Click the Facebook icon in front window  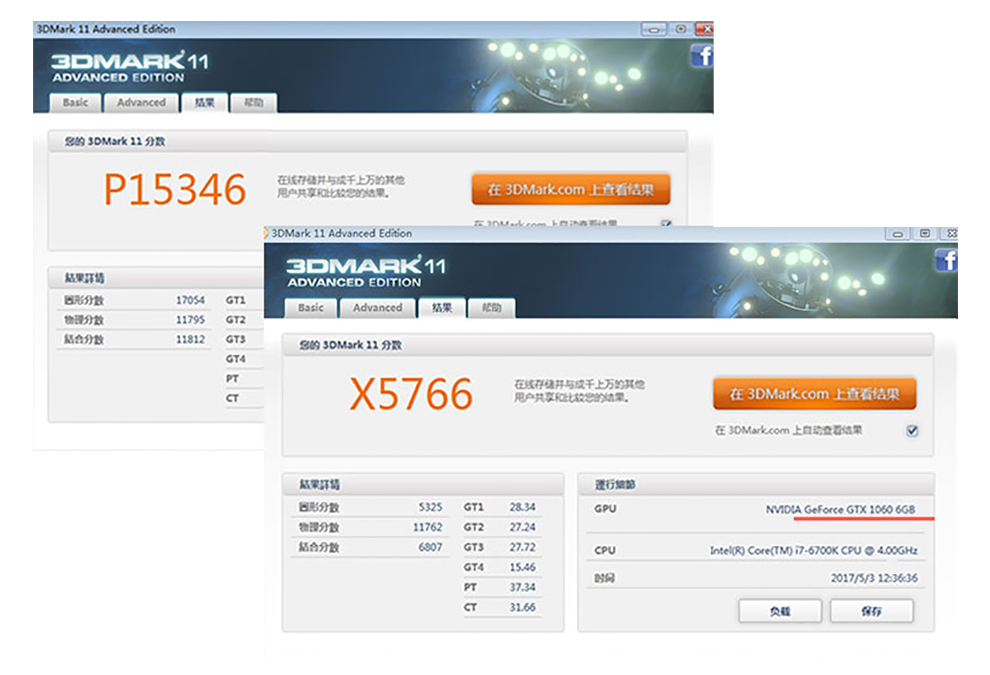[946, 260]
